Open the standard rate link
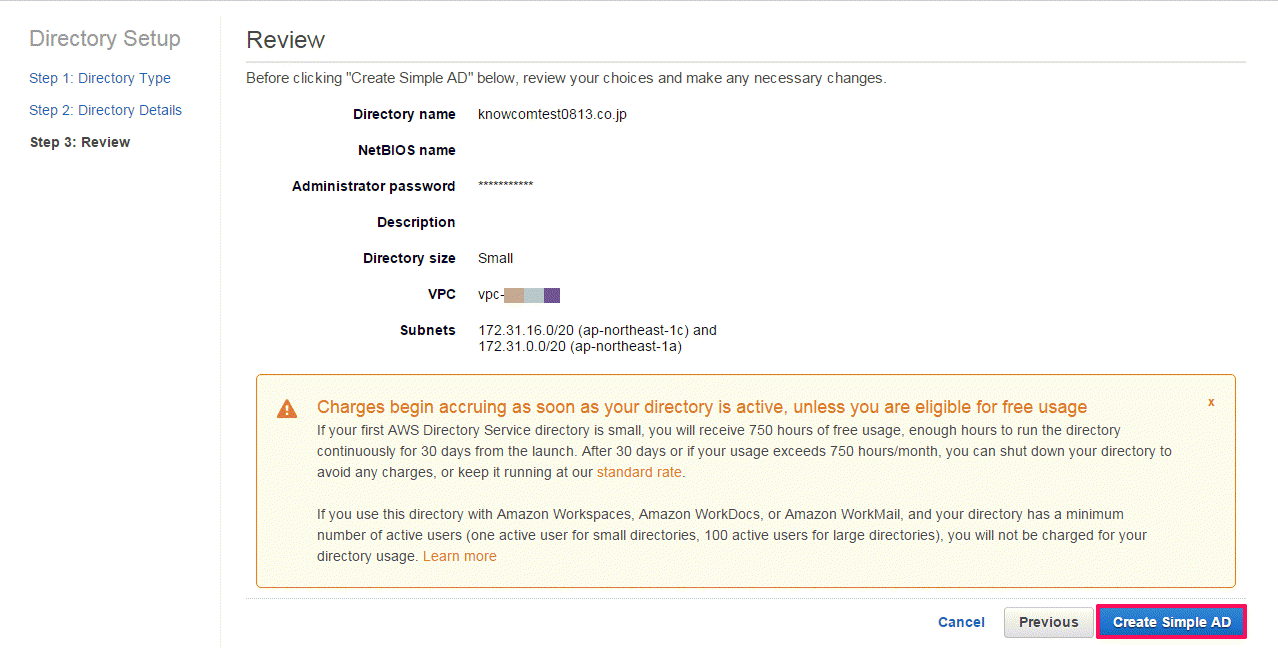This screenshot has width=1278, height=670. point(640,472)
